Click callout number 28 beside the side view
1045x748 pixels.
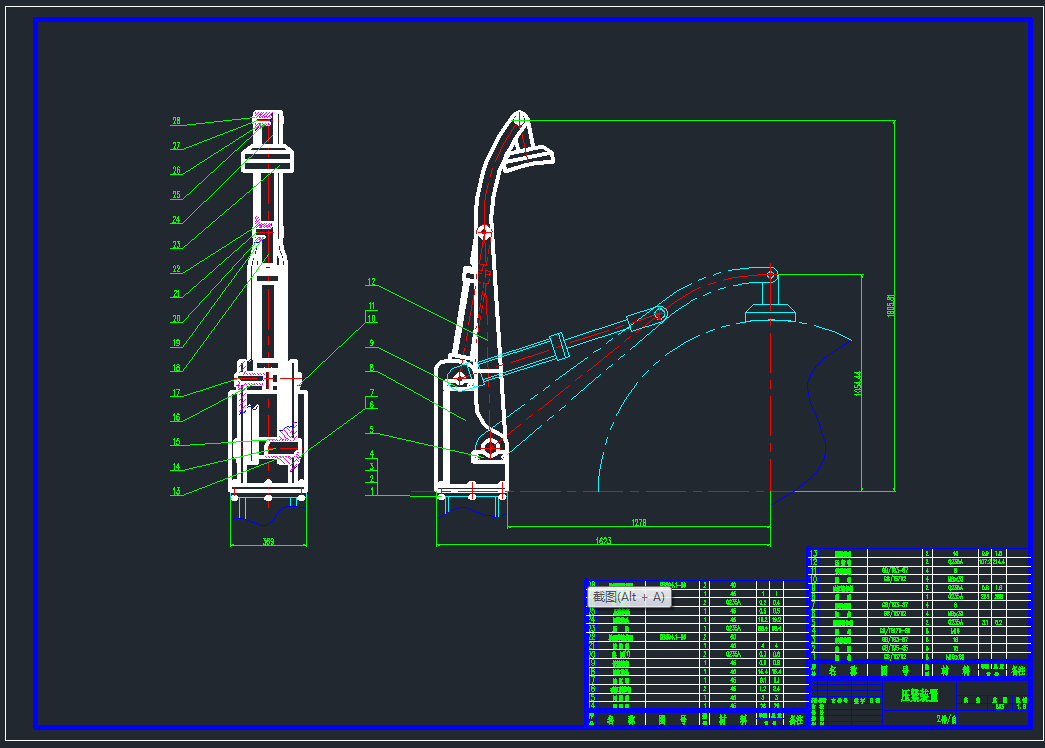(176, 121)
